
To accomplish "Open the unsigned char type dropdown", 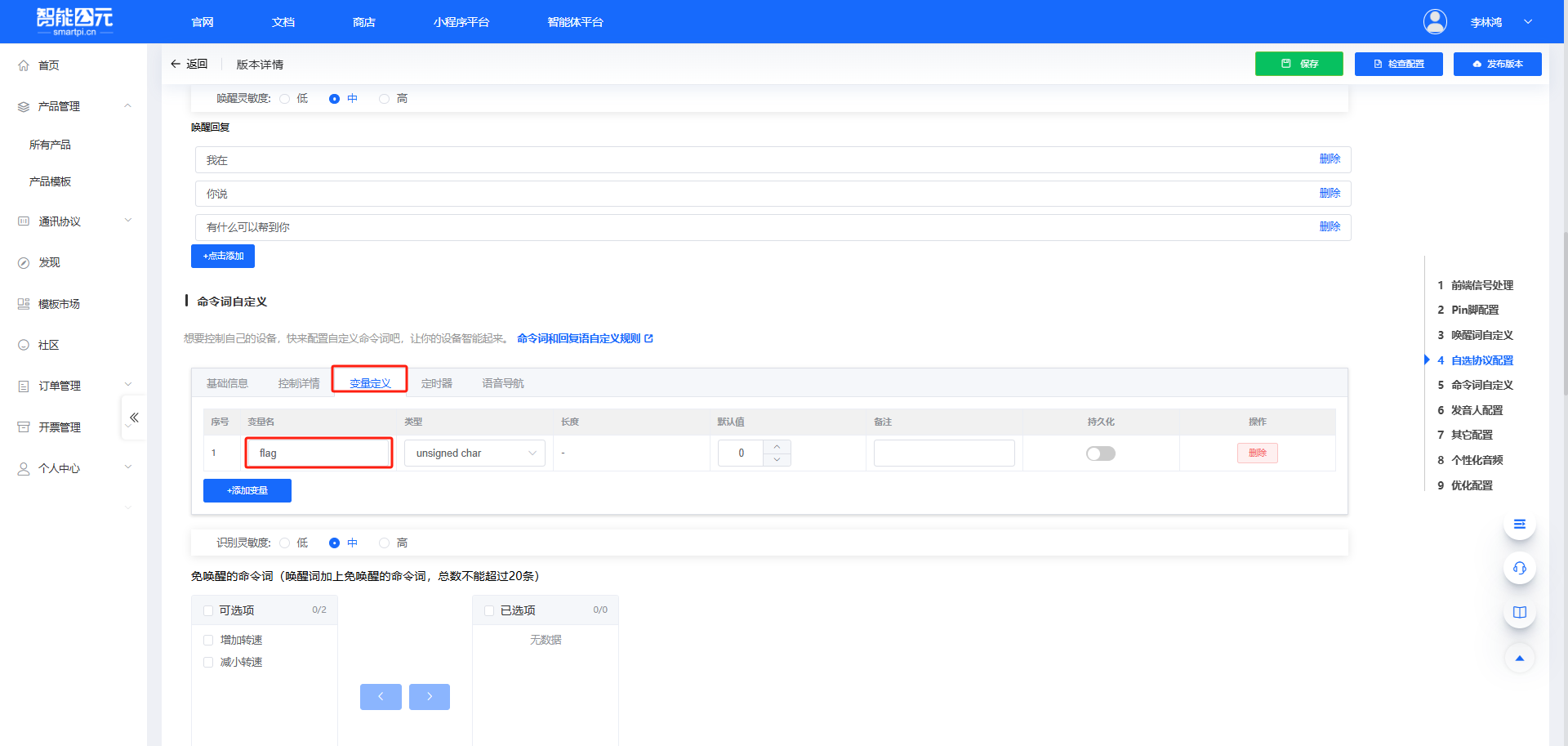I will coord(475,453).
